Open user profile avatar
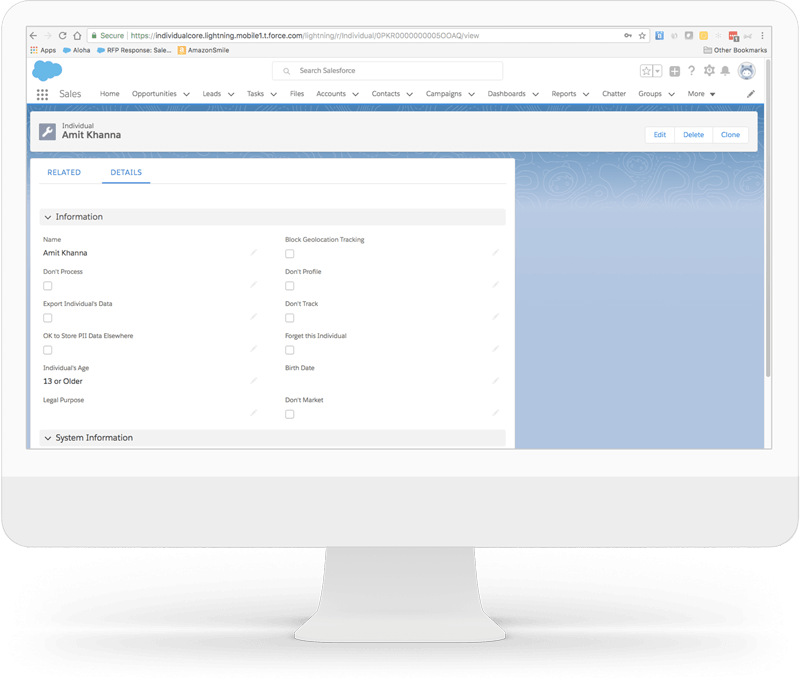 [746, 71]
